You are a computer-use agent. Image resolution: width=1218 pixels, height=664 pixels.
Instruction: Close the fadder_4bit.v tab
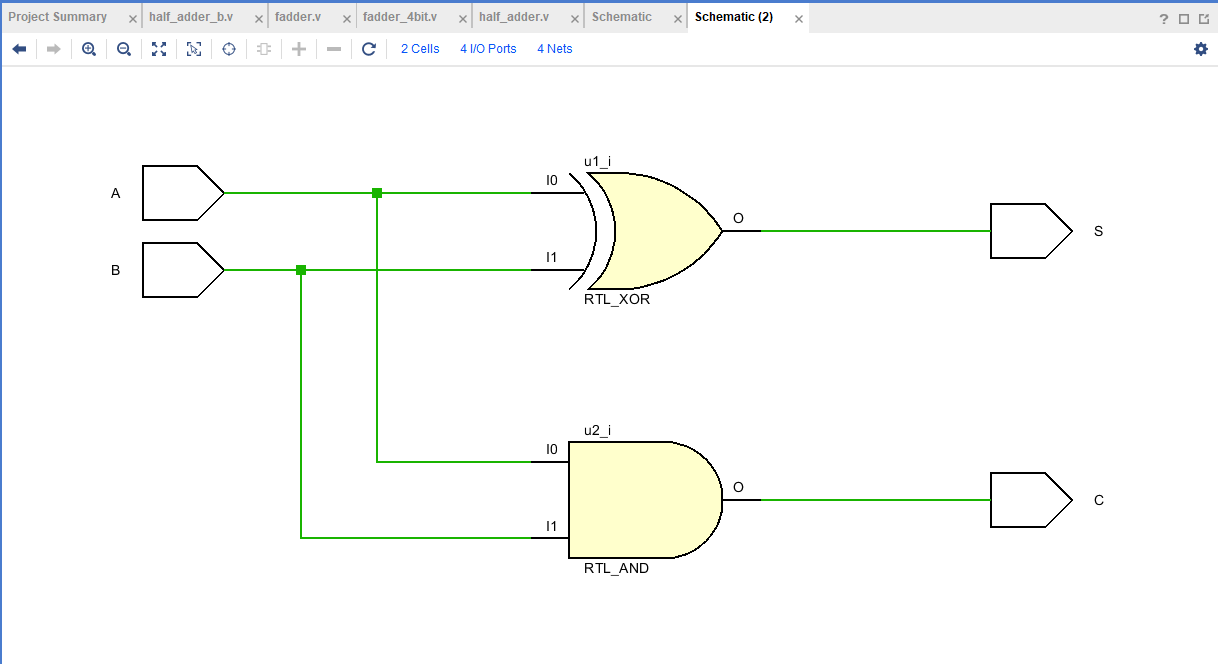click(461, 19)
